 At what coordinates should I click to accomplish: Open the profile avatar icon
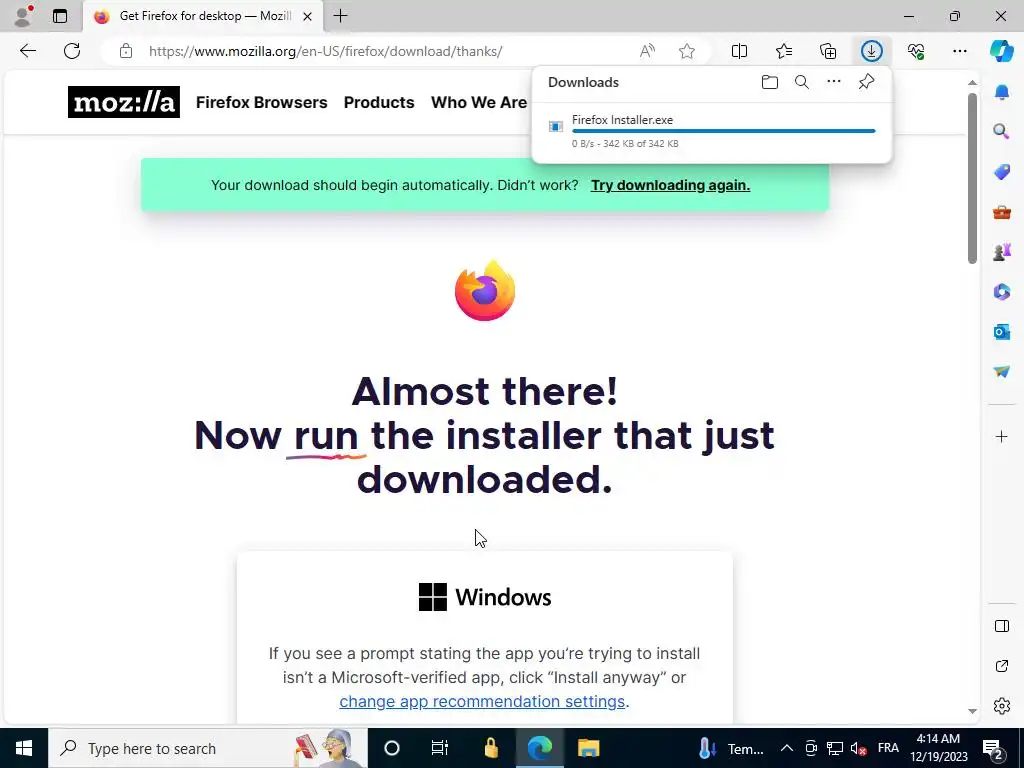[x=23, y=16]
